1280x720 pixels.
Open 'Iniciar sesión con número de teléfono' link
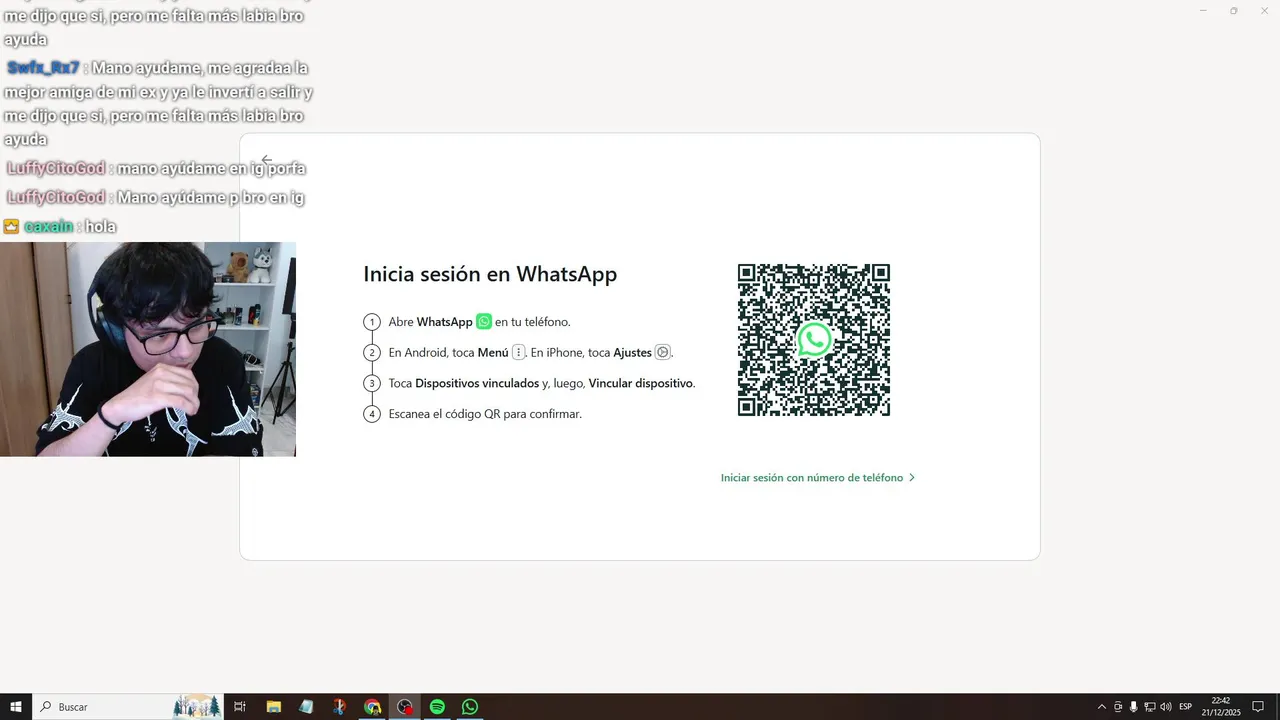pyautogui.click(x=818, y=478)
